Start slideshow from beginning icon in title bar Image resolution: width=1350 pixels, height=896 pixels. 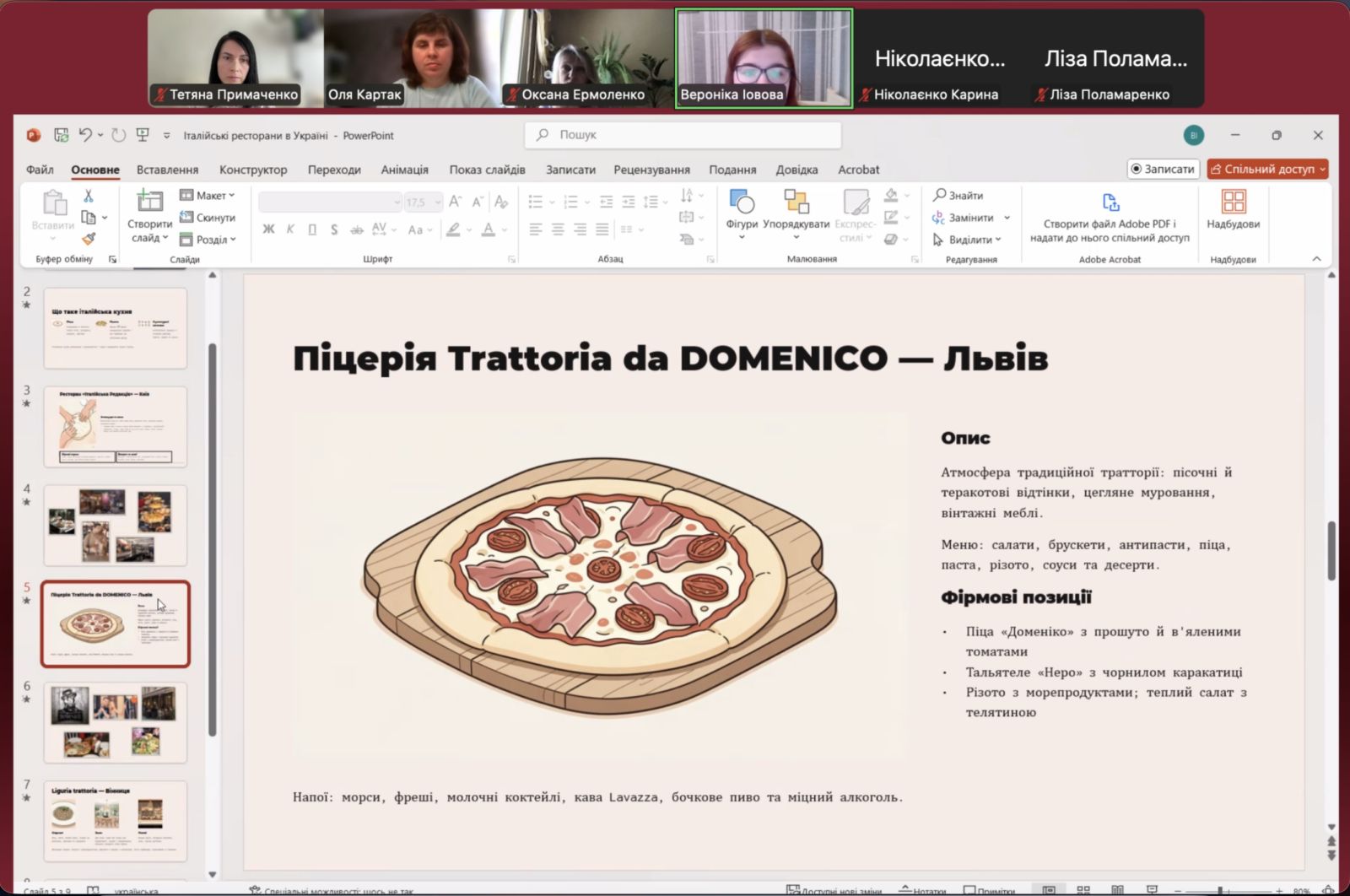143,135
